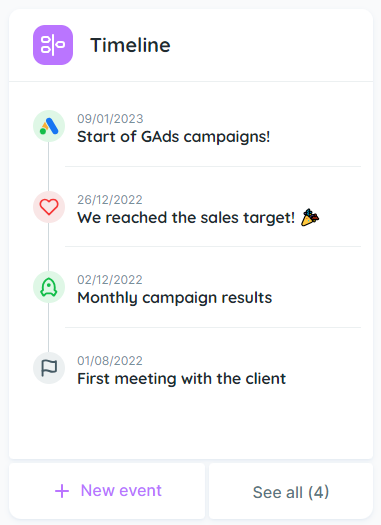381x525 pixels.
Task: Open 'Start of GAds campaigns!' event
Action: pyautogui.click(x=173, y=137)
